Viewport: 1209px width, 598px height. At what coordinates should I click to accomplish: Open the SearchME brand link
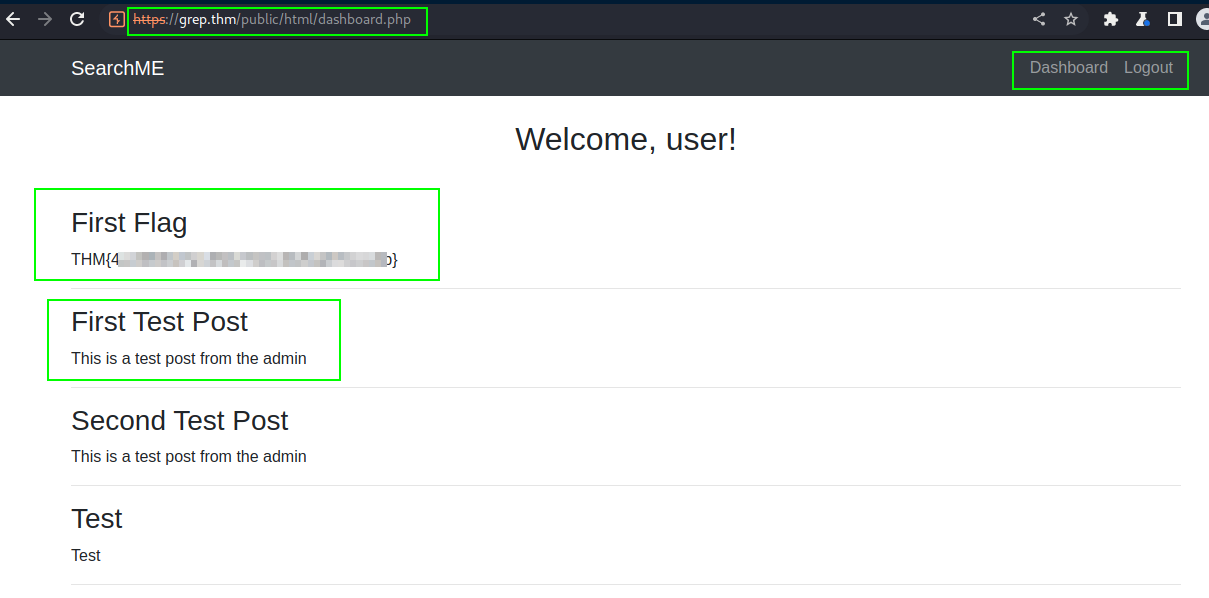pyautogui.click(x=117, y=68)
